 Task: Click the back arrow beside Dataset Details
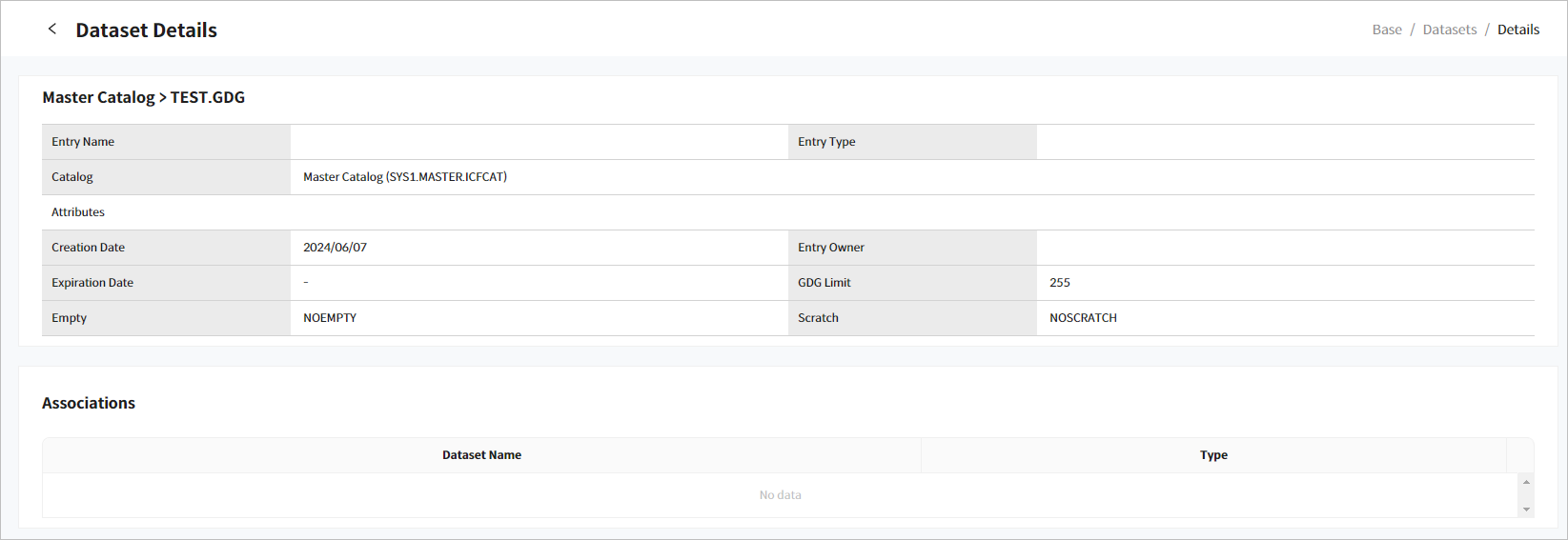click(x=52, y=30)
